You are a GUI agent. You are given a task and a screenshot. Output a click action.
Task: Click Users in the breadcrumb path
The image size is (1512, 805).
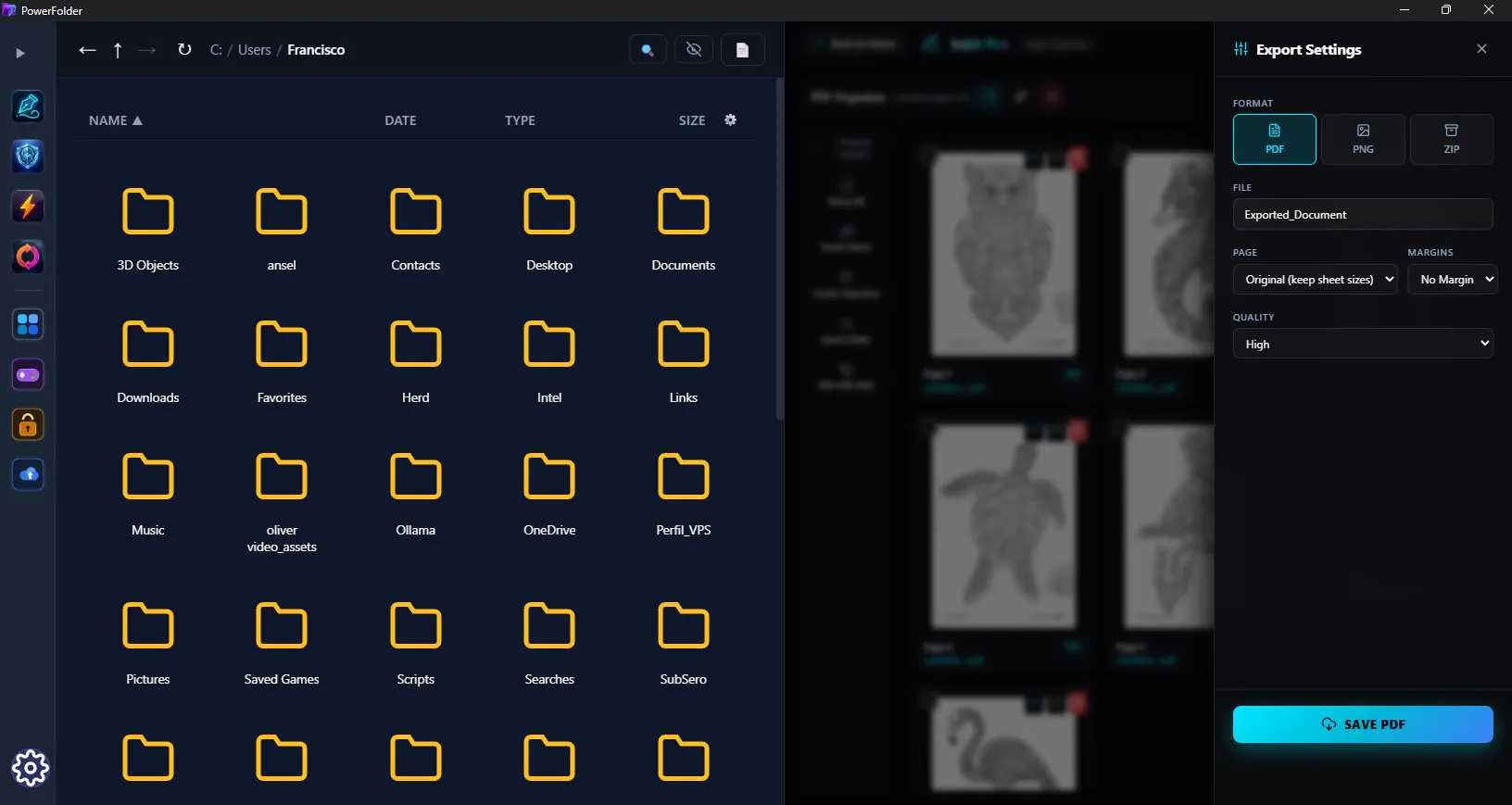[255, 50]
